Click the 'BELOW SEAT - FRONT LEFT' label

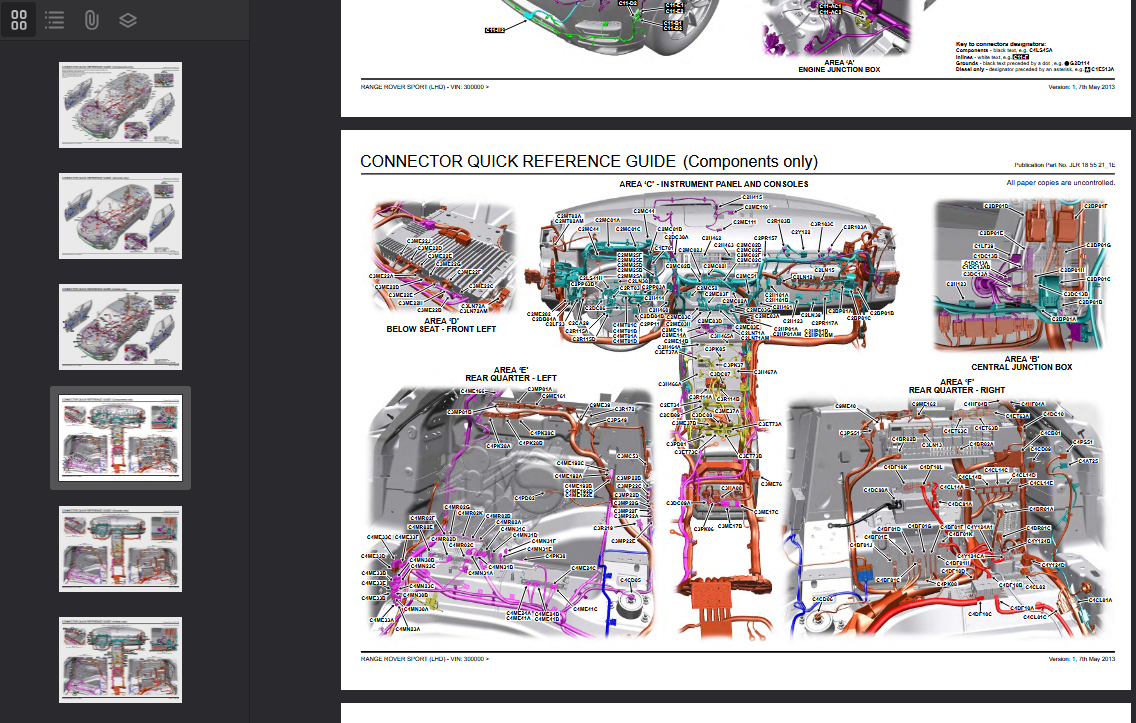pyautogui.click(x=441, y=329)
